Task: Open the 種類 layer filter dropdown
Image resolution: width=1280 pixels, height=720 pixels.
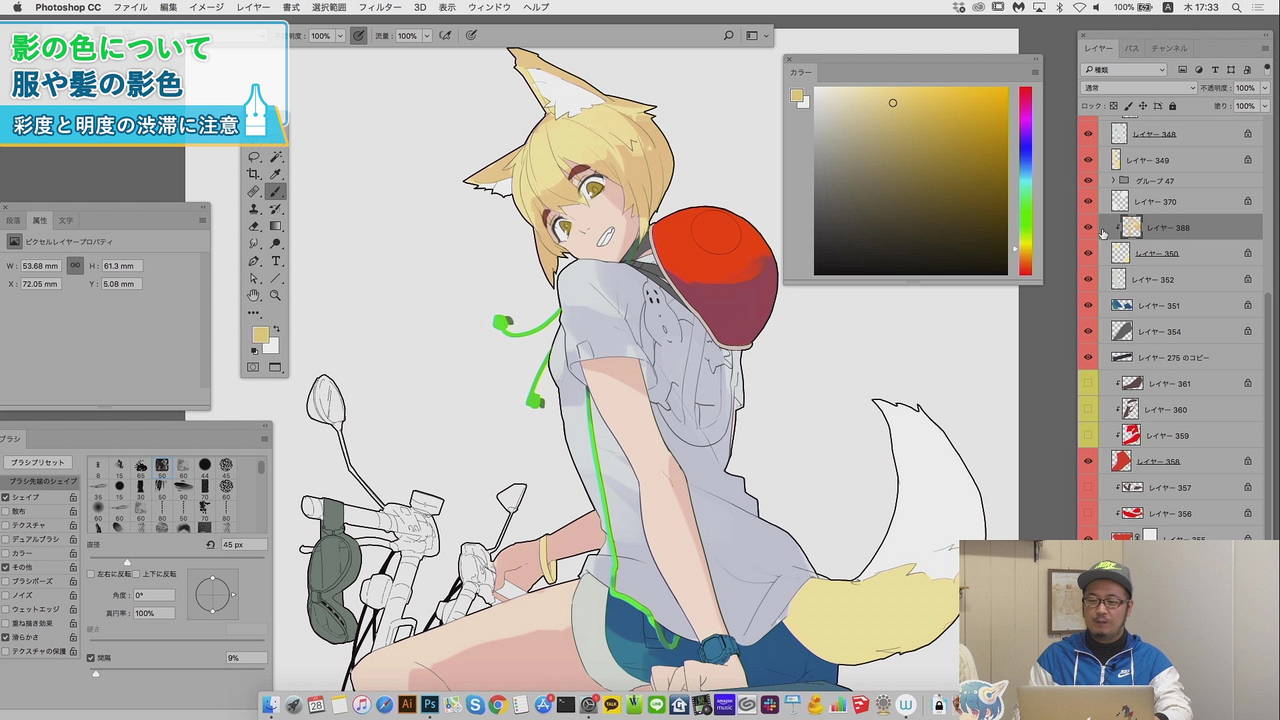Action: coord(1124,70)
